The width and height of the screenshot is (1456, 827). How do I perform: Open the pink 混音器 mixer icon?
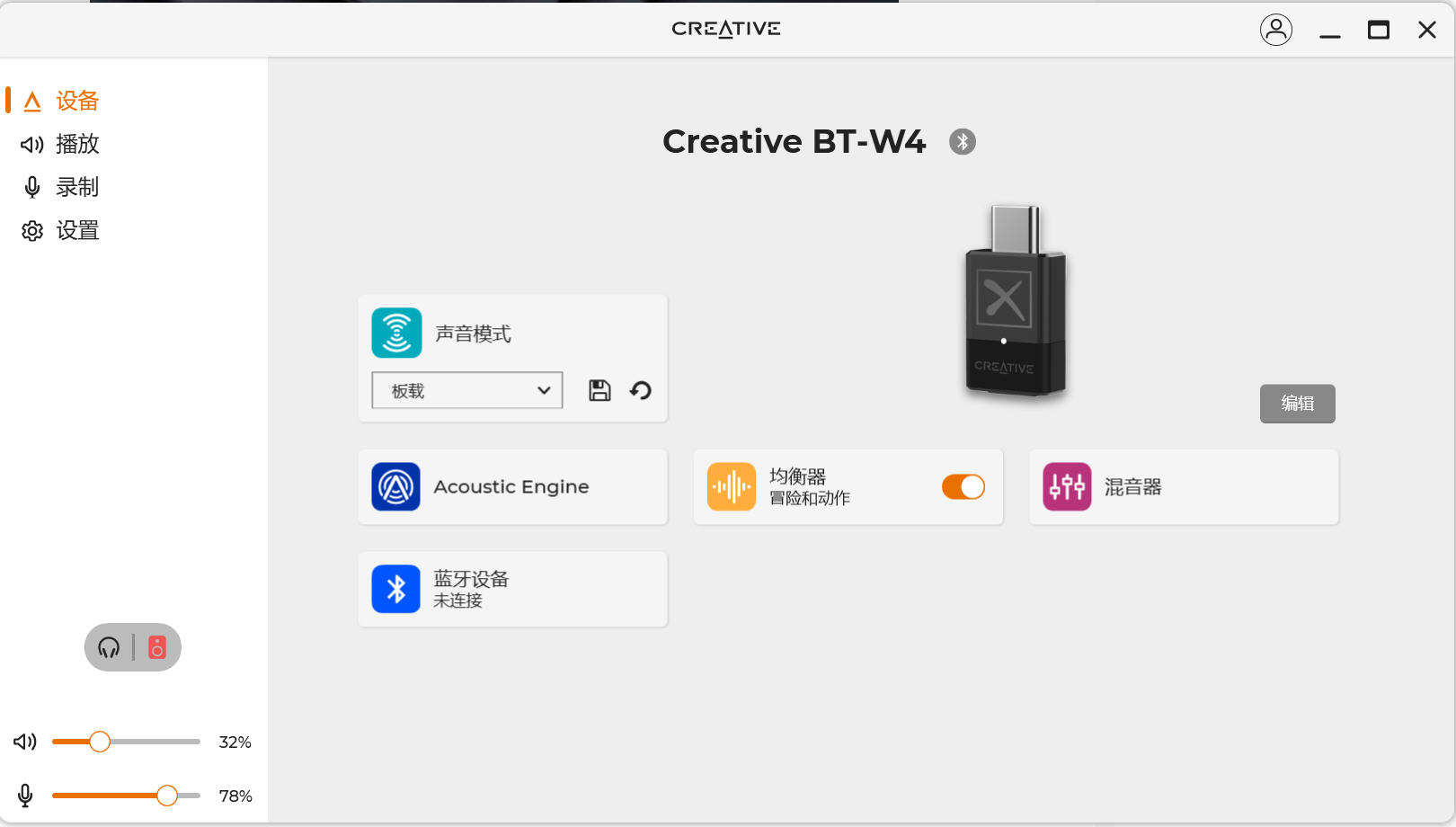tap(1067, 486)
